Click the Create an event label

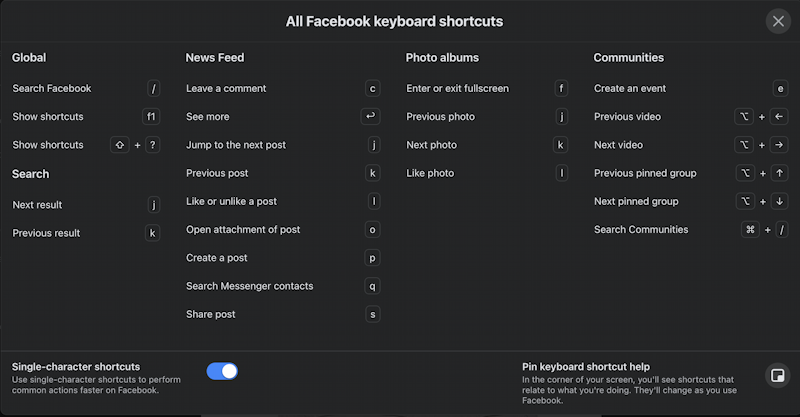click(630, 88)
